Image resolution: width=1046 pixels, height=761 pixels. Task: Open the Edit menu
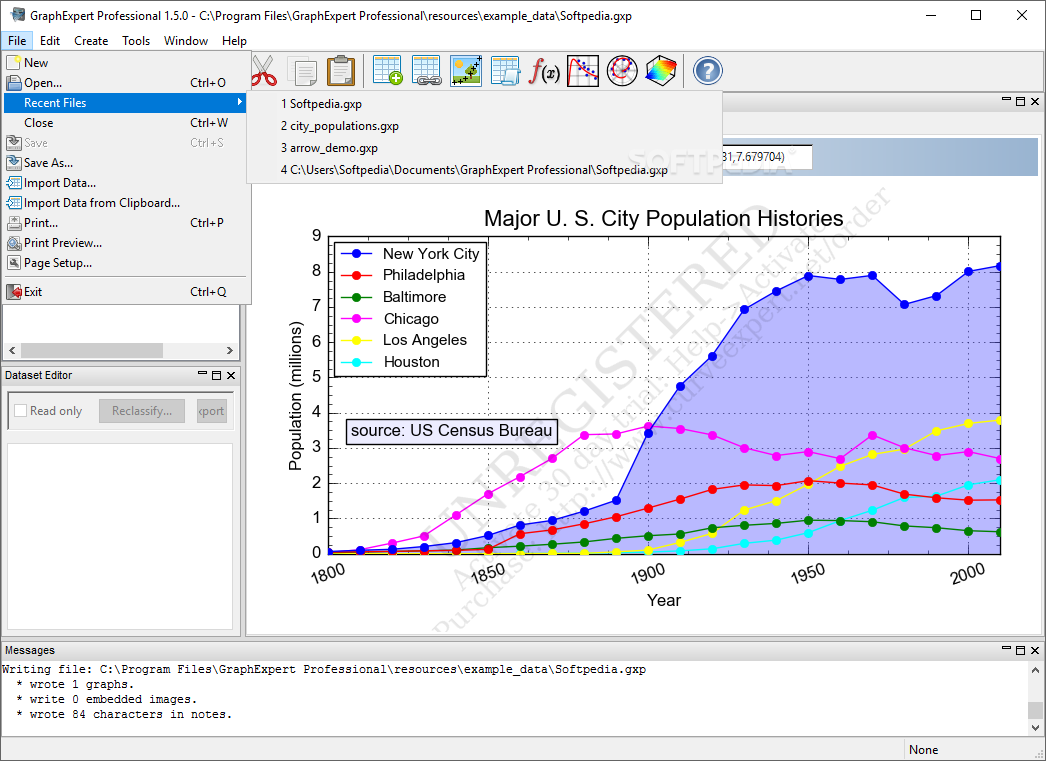(x=50, y=41)
